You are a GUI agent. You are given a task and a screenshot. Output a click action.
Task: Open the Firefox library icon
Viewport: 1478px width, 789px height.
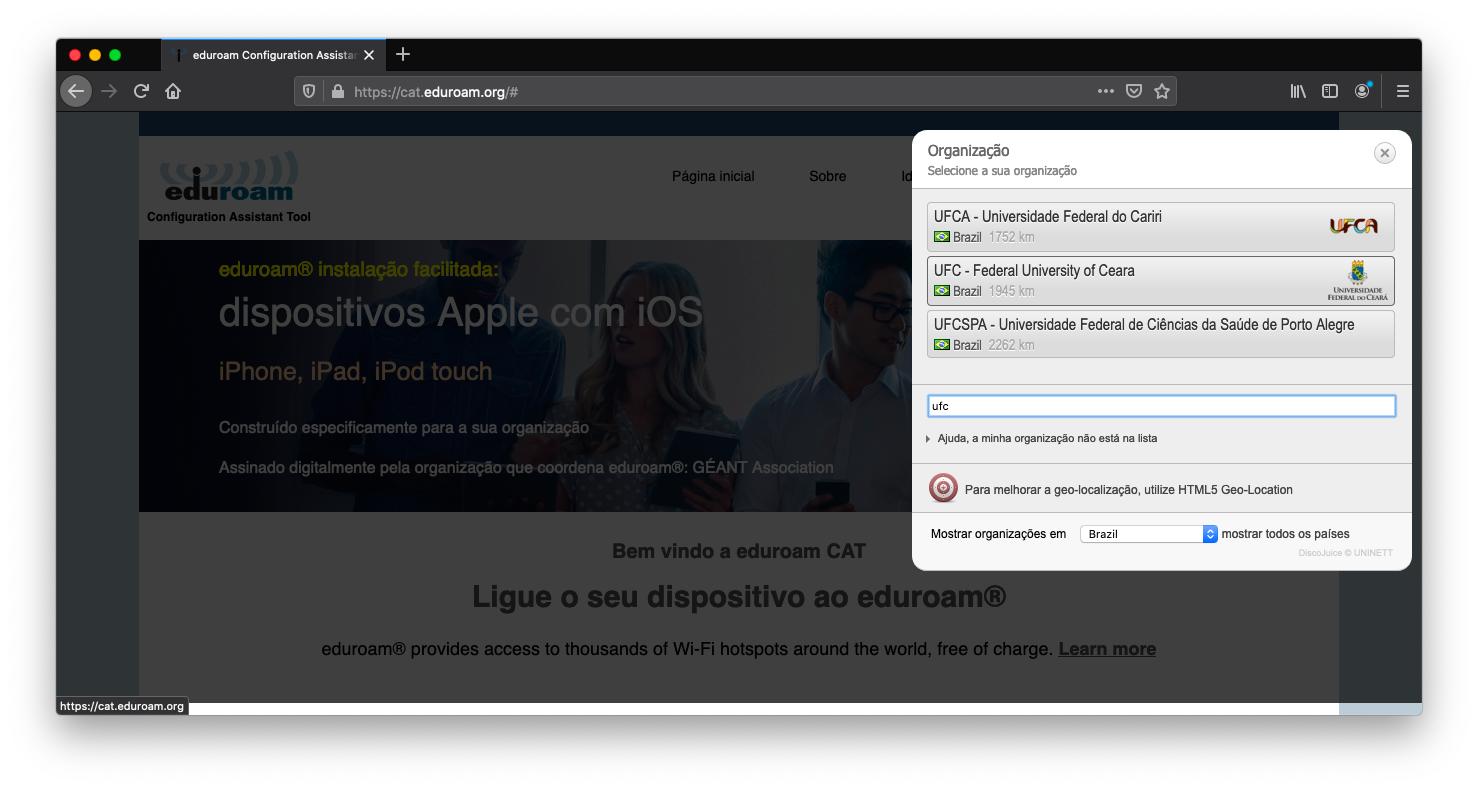click(x=1298, y=91)
